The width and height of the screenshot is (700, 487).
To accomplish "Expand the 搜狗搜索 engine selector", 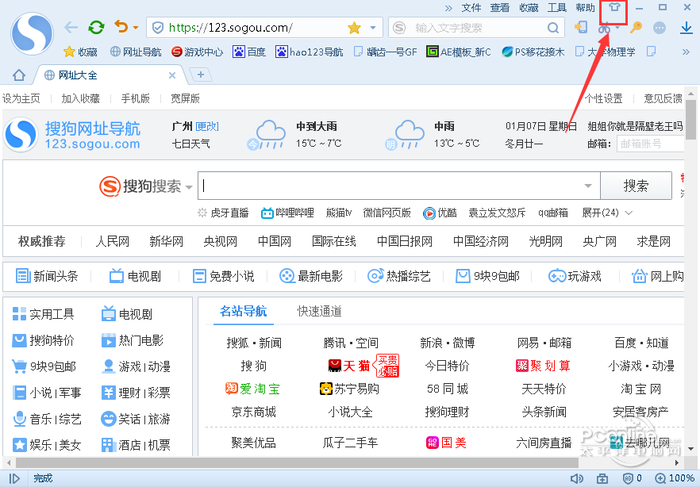I will 189,187.
